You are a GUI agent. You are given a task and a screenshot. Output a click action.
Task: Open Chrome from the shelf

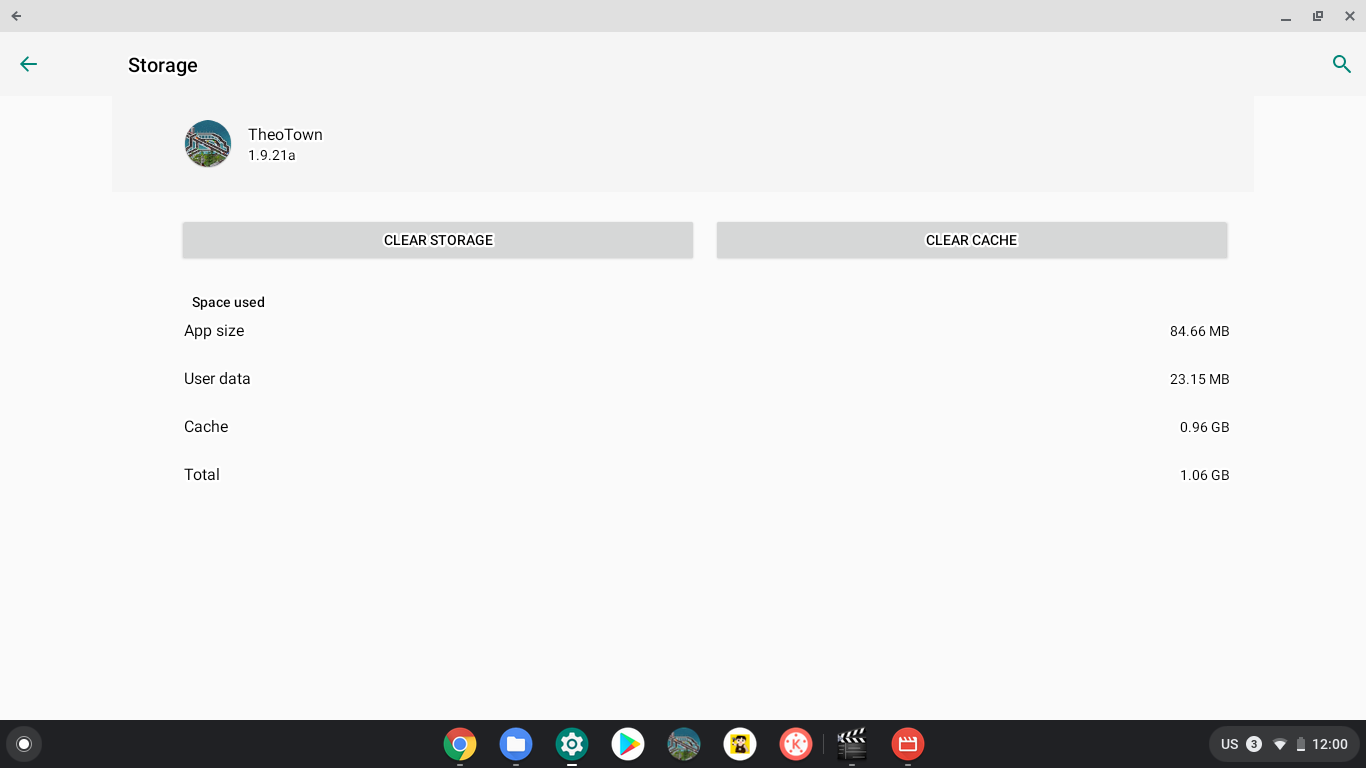pyautogui.click(x=460, y=744)
